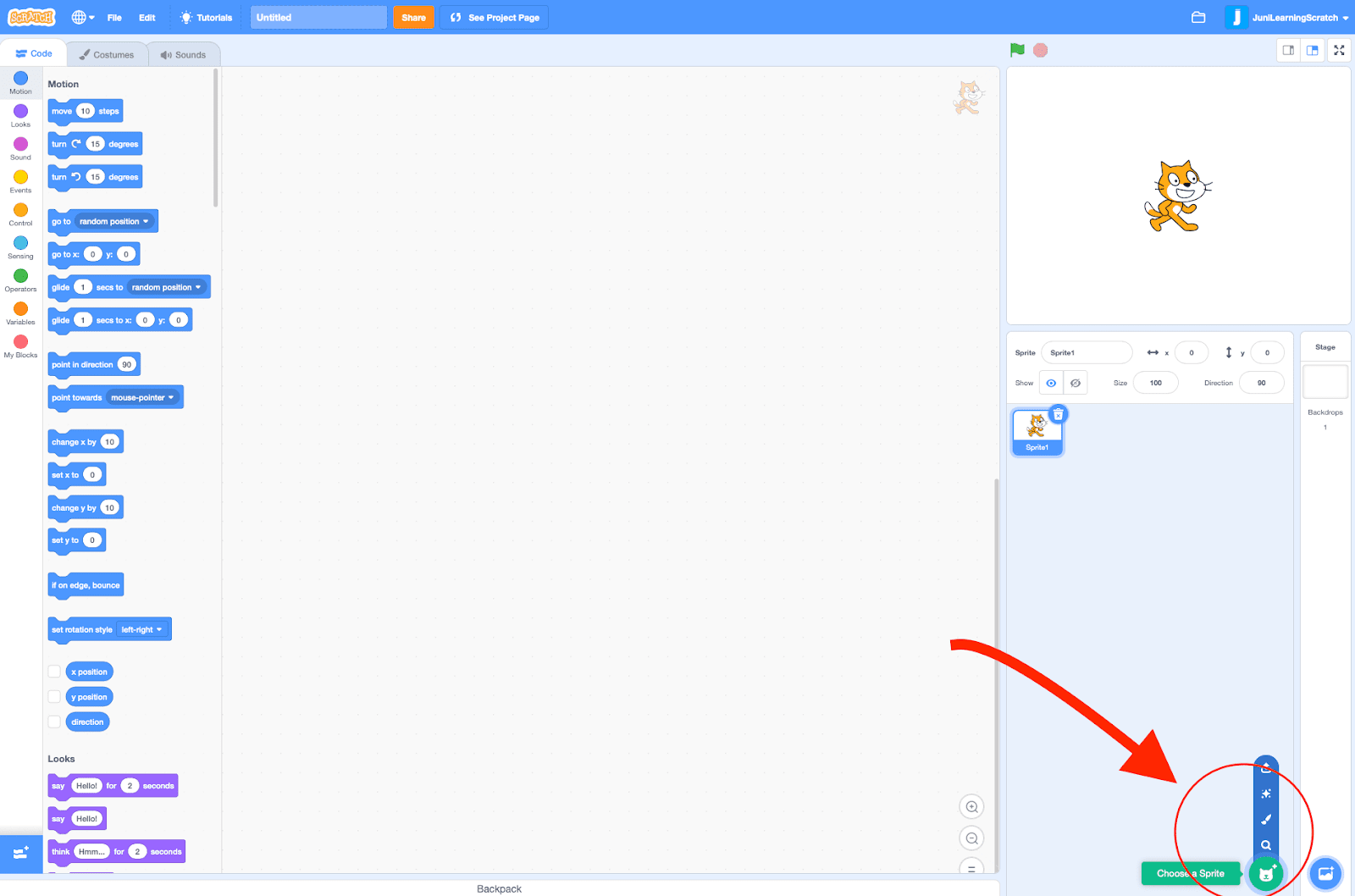Screen dimensions: 1355x896
Task: Show the sprite using the eye icon
Action: tap(1051, 383)
